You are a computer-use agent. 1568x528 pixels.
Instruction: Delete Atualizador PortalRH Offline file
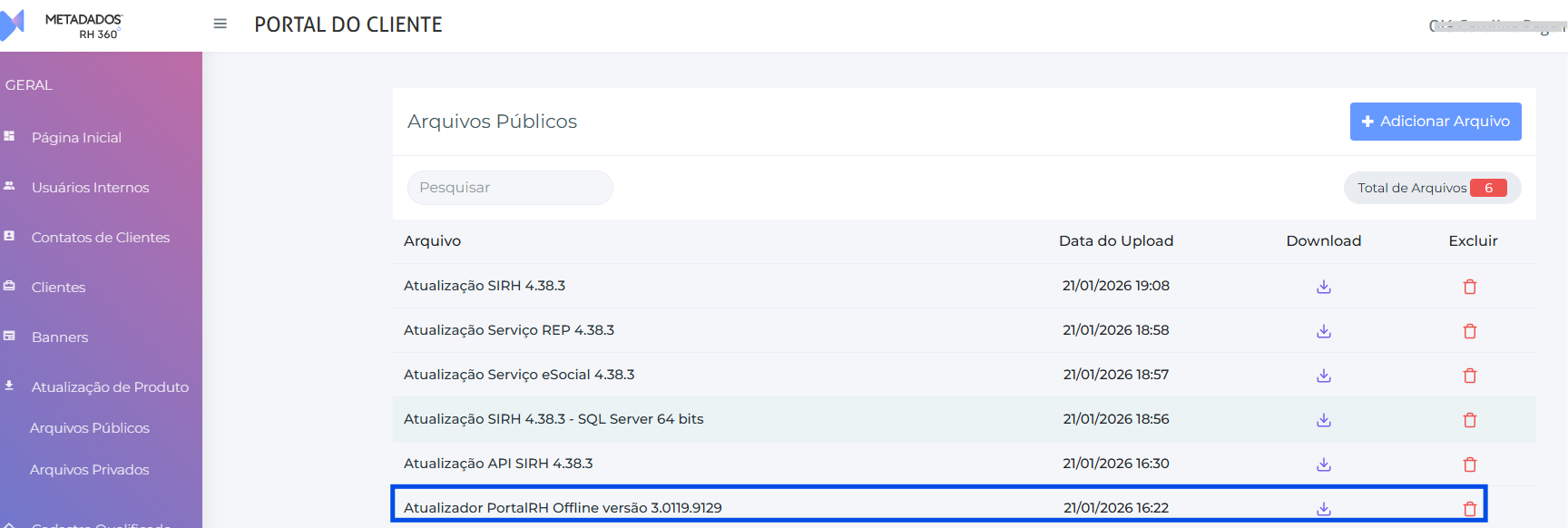tap(1470, 509)
